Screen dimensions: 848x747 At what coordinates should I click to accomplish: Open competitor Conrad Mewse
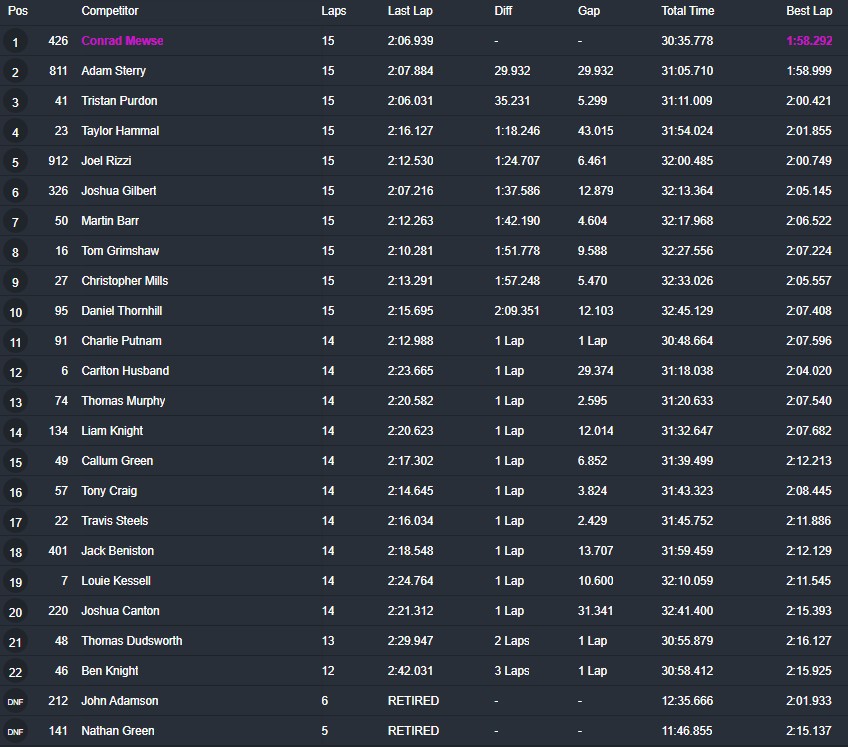pyautogui.click(x=122, y=41)
